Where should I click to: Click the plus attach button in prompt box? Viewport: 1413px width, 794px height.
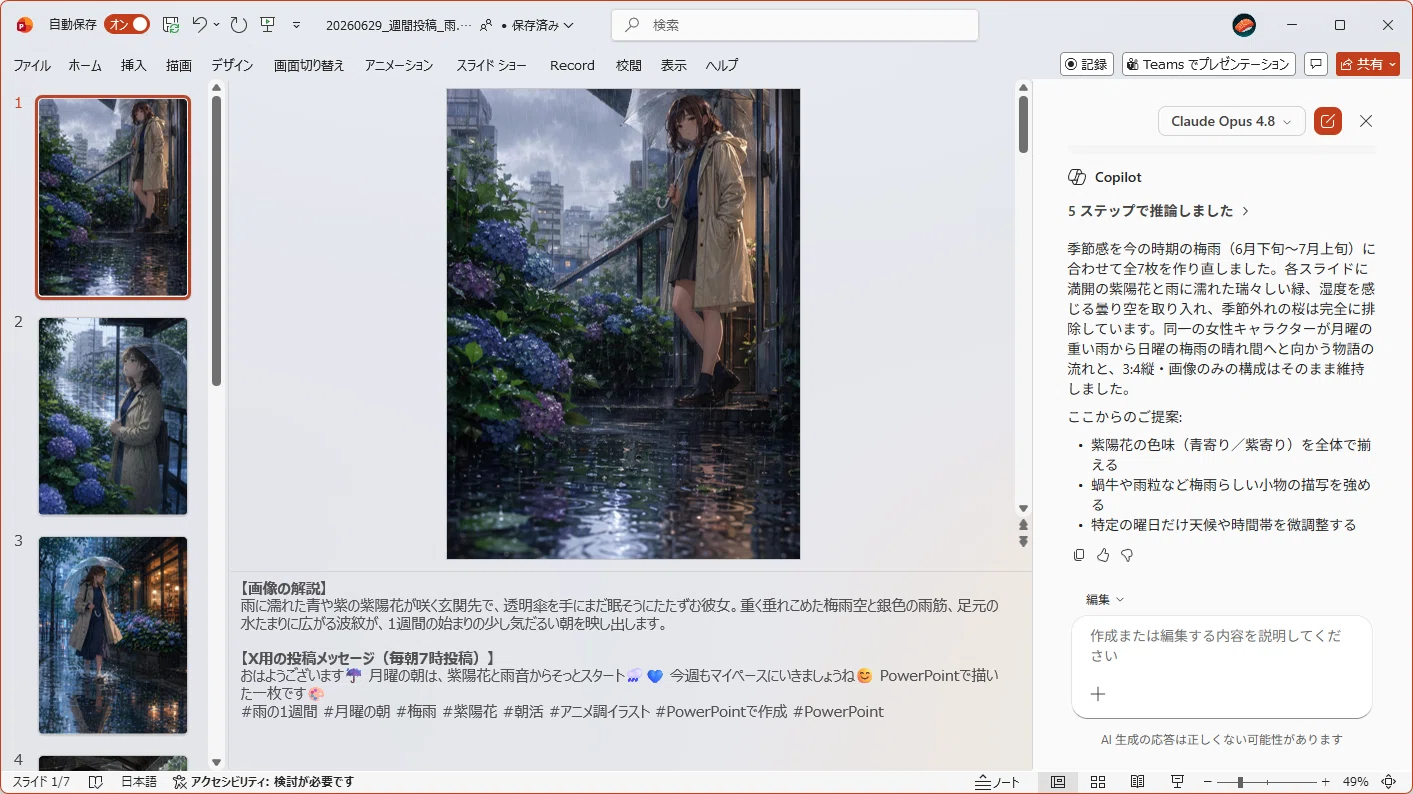point(1098,694)
